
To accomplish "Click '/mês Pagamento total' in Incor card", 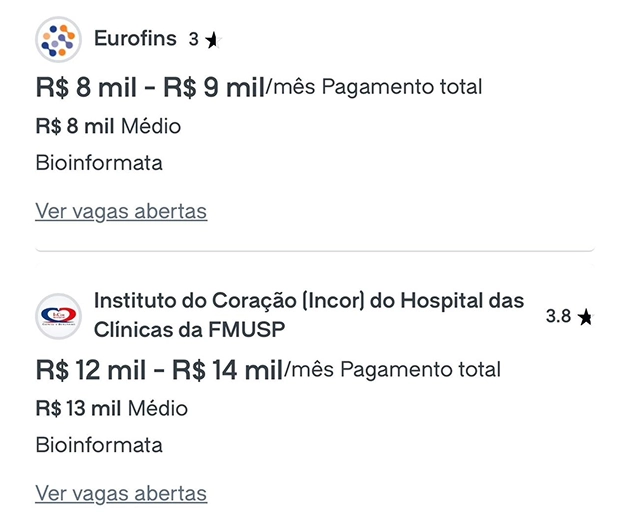I will 393,371.
